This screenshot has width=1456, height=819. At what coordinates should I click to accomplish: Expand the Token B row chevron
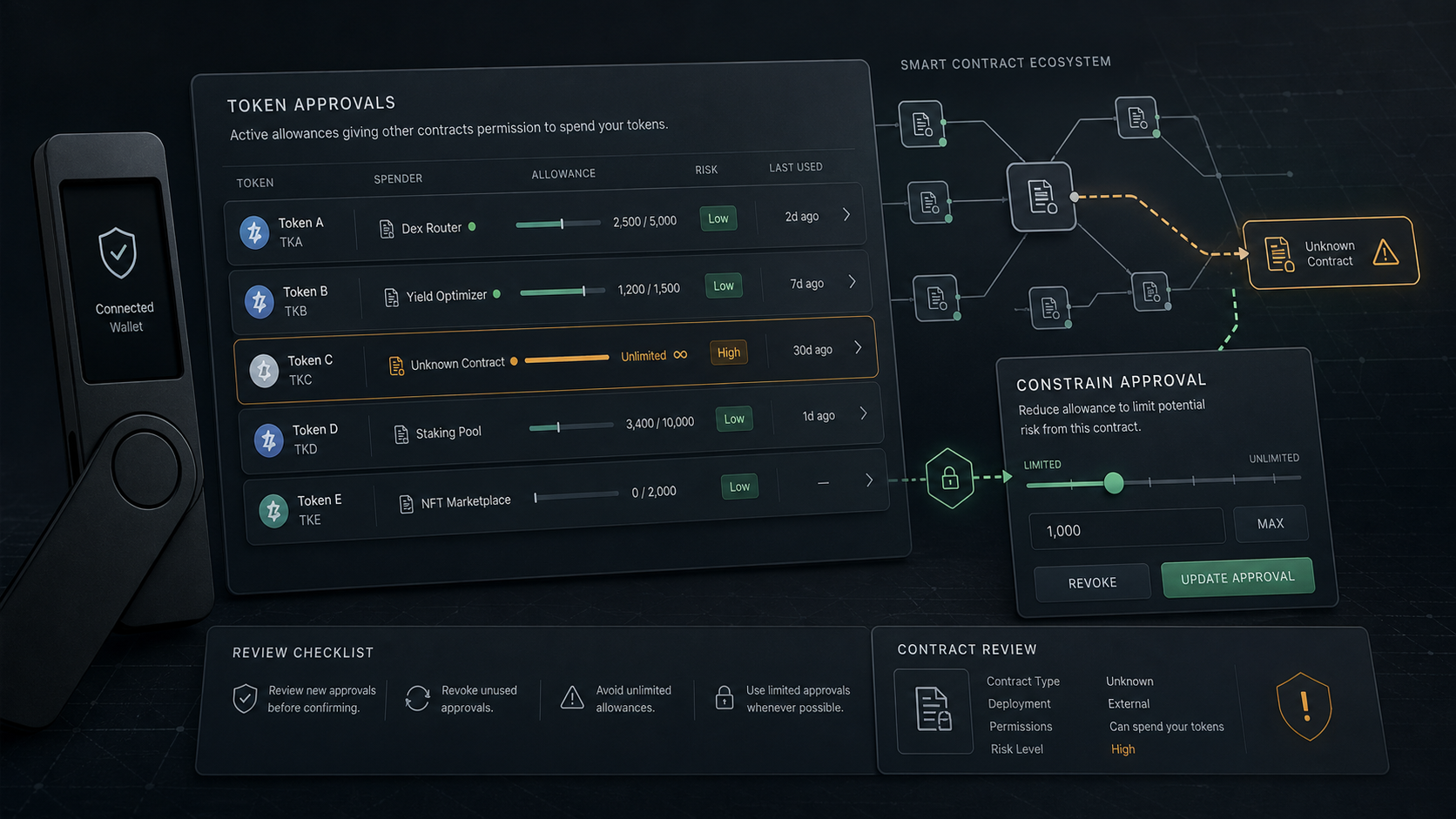[x=852, y=282]
